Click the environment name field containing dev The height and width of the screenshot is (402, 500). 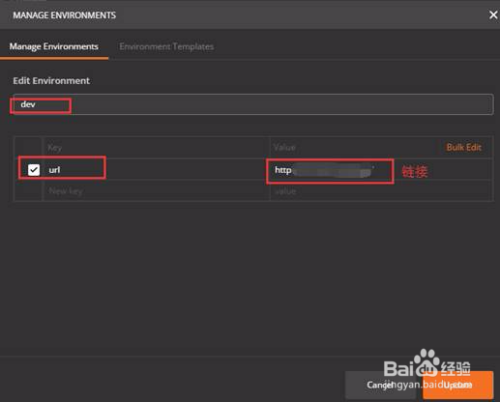coord(252,104)
